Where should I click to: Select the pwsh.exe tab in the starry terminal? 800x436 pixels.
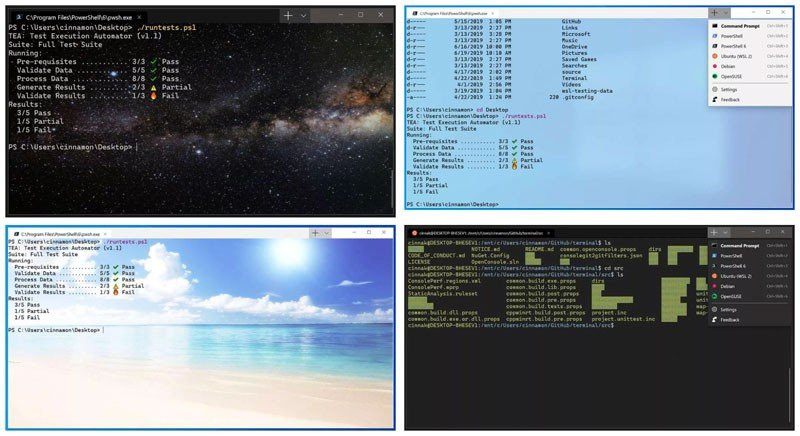pos(80,15)
